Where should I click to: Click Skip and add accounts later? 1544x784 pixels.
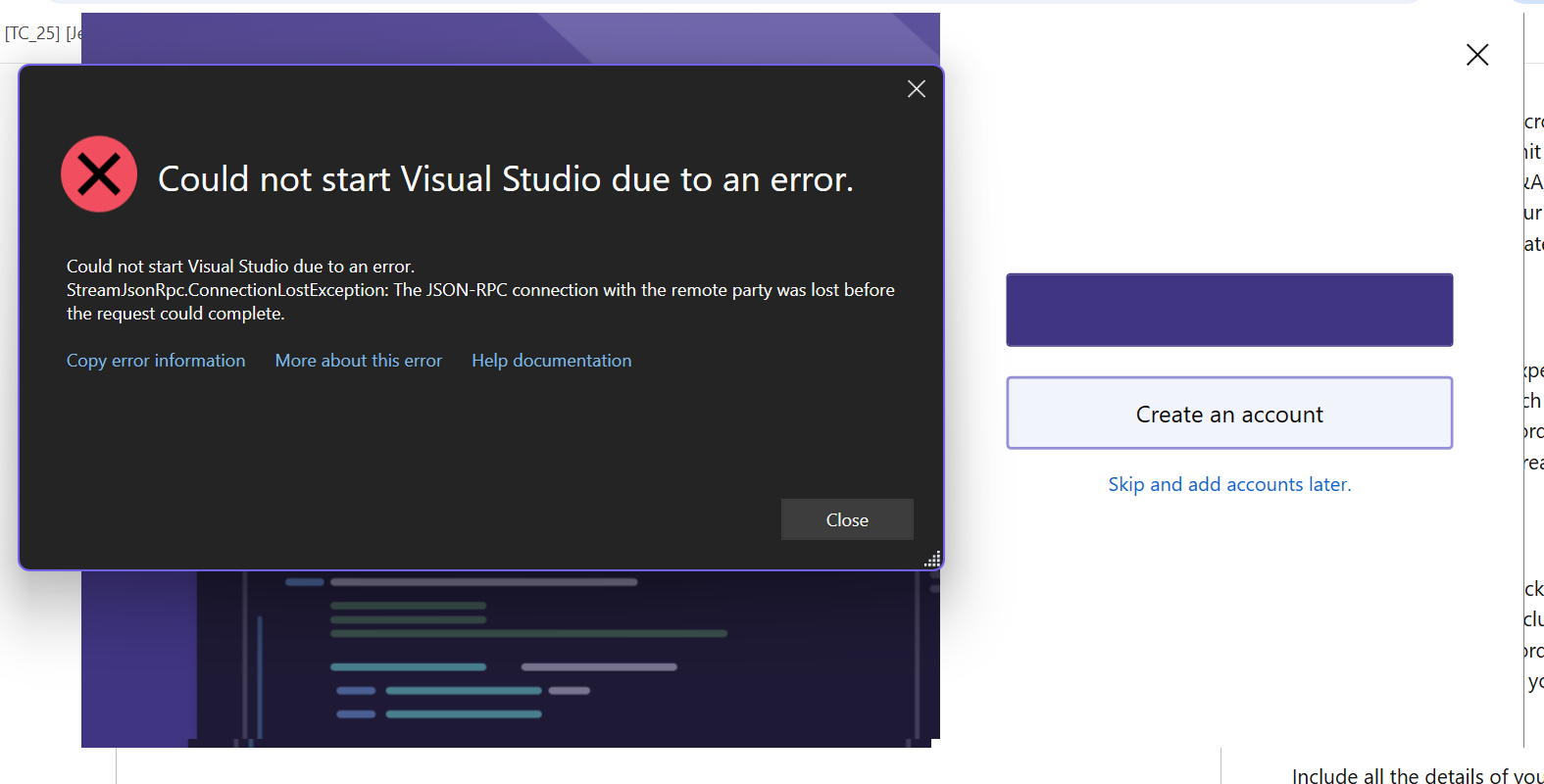[1229, 484]
